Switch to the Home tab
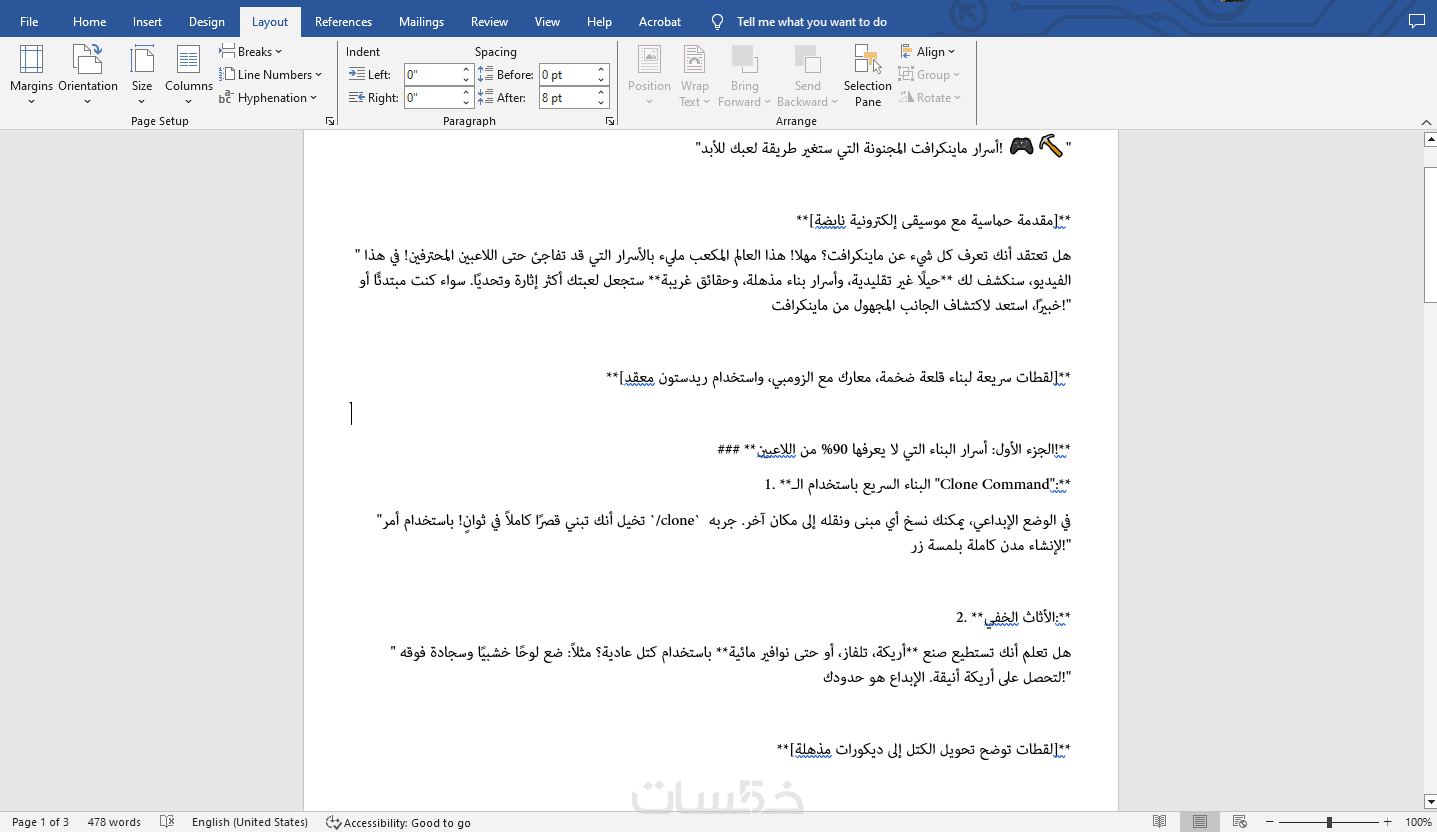 [x=89, y=21]
